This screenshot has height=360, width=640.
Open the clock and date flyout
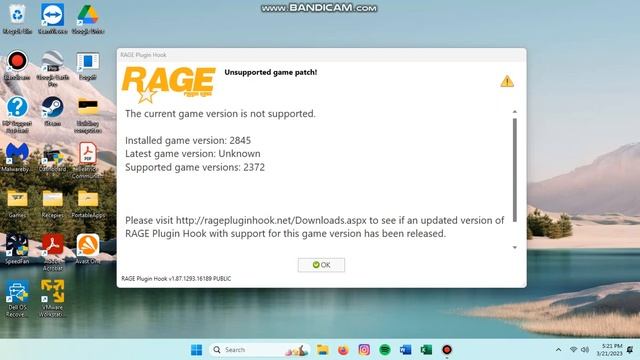coord(609,350)
